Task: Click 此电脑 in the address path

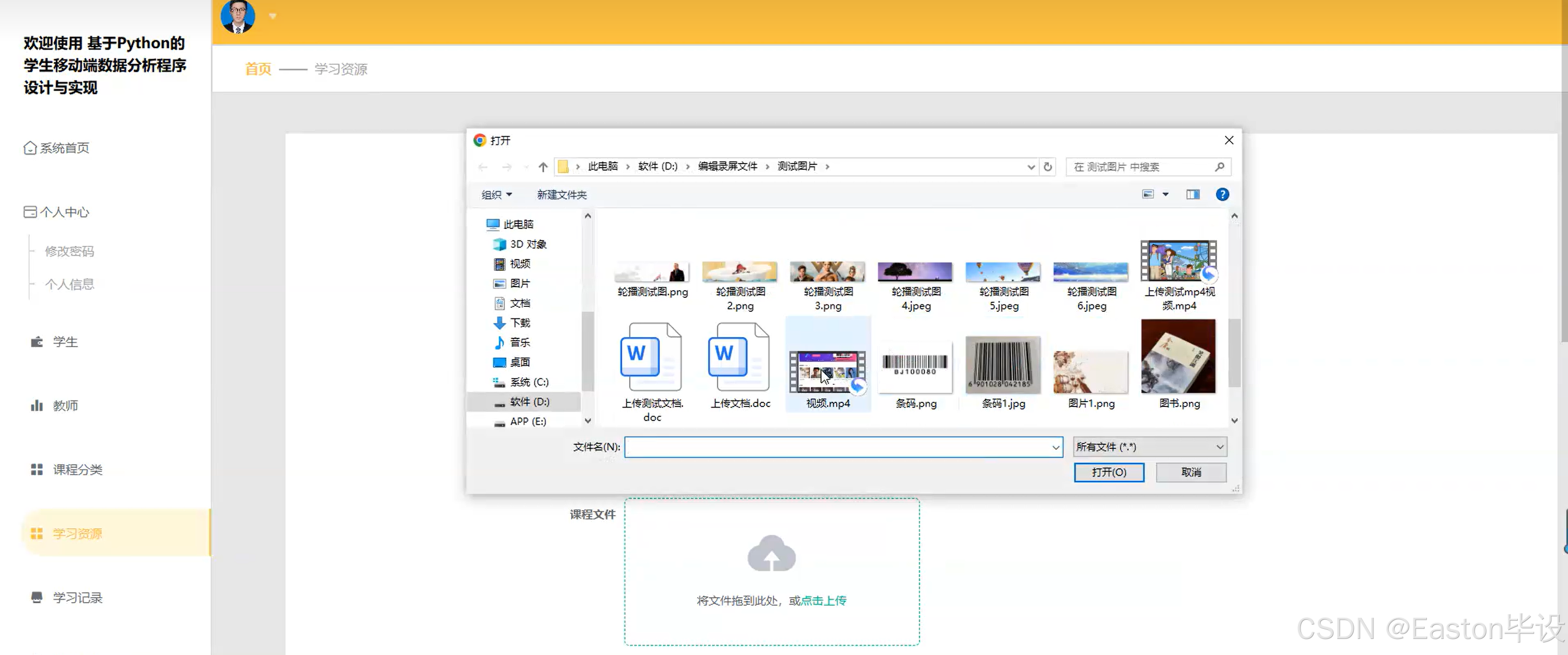Action: tap(602, 166)
